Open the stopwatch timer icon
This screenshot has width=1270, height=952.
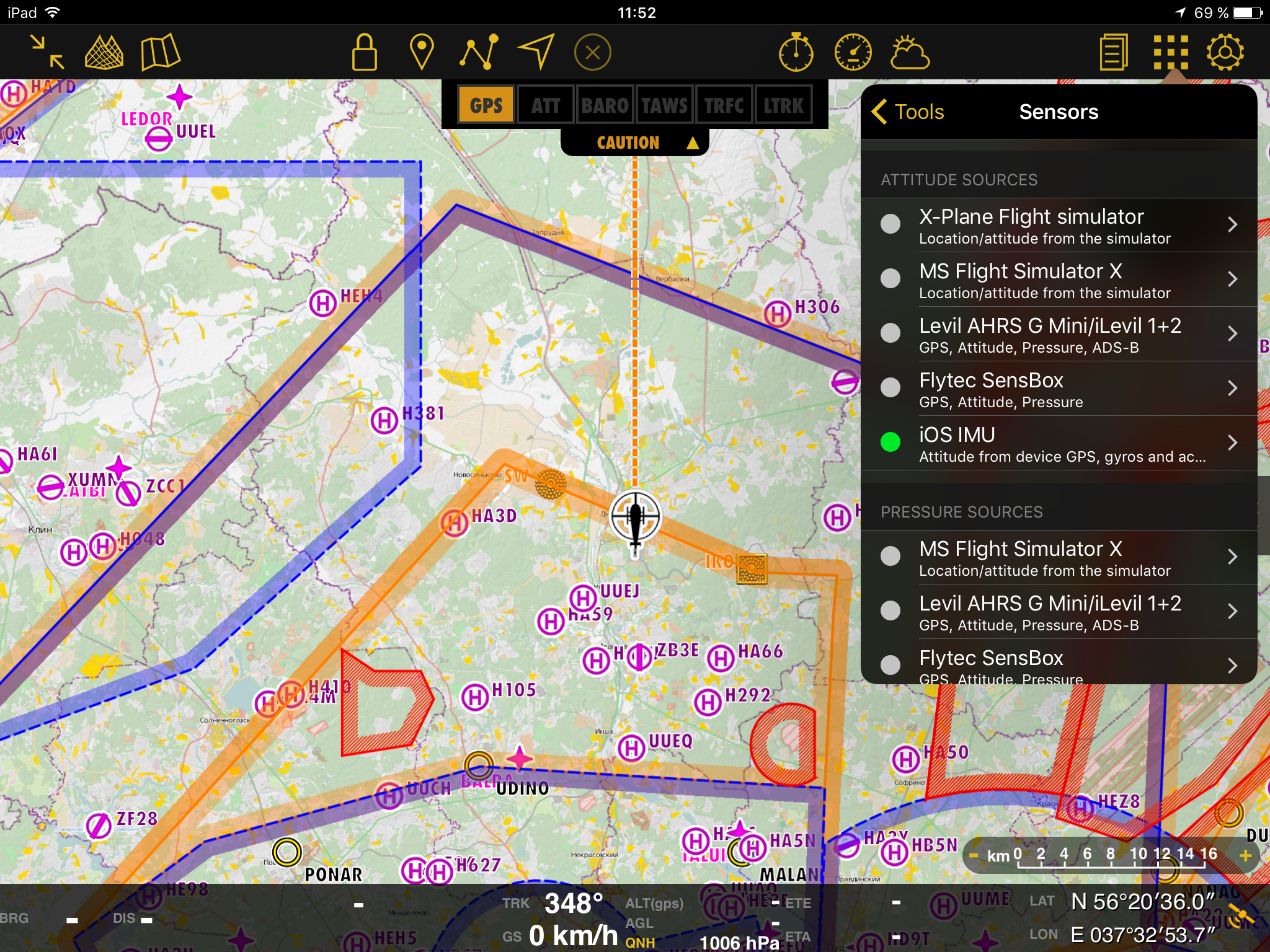796,52
